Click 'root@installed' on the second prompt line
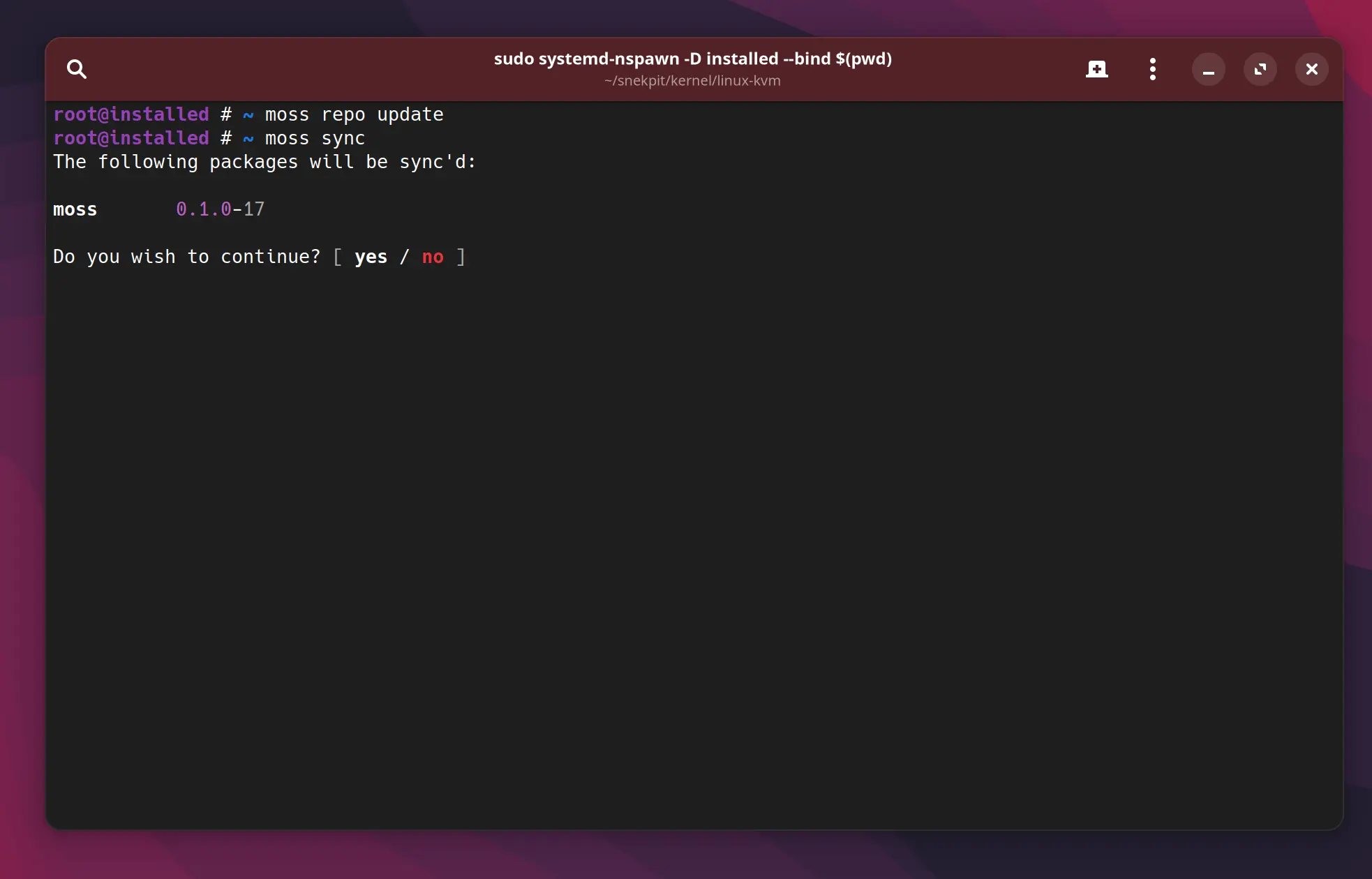Image resolution: width=1372 pixels, height=879 pixels. coord(131,138)
